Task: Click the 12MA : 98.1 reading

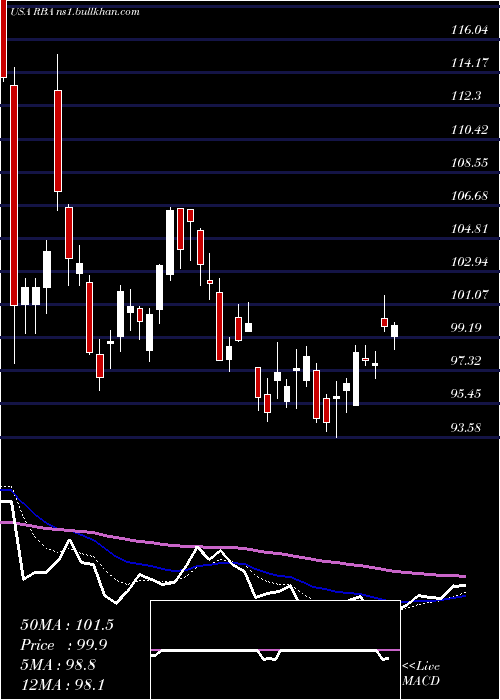Action: [64, 684]
